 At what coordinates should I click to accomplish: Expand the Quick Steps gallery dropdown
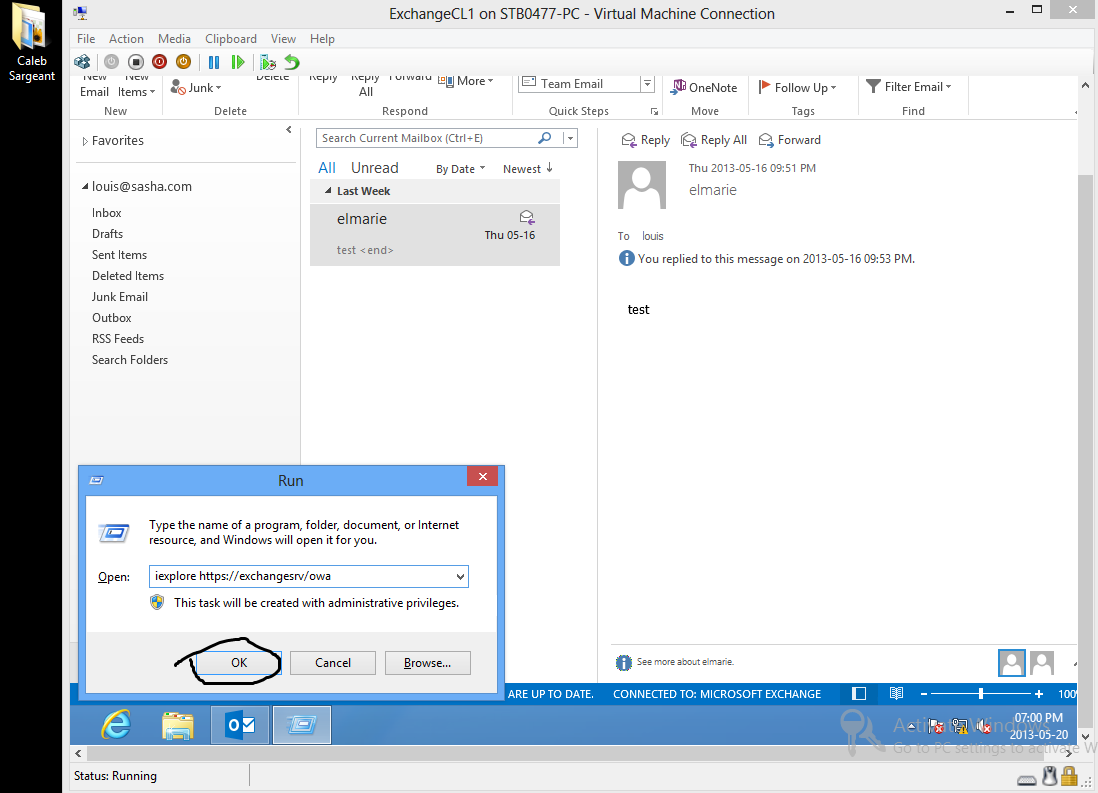click(x=648, y=83)
